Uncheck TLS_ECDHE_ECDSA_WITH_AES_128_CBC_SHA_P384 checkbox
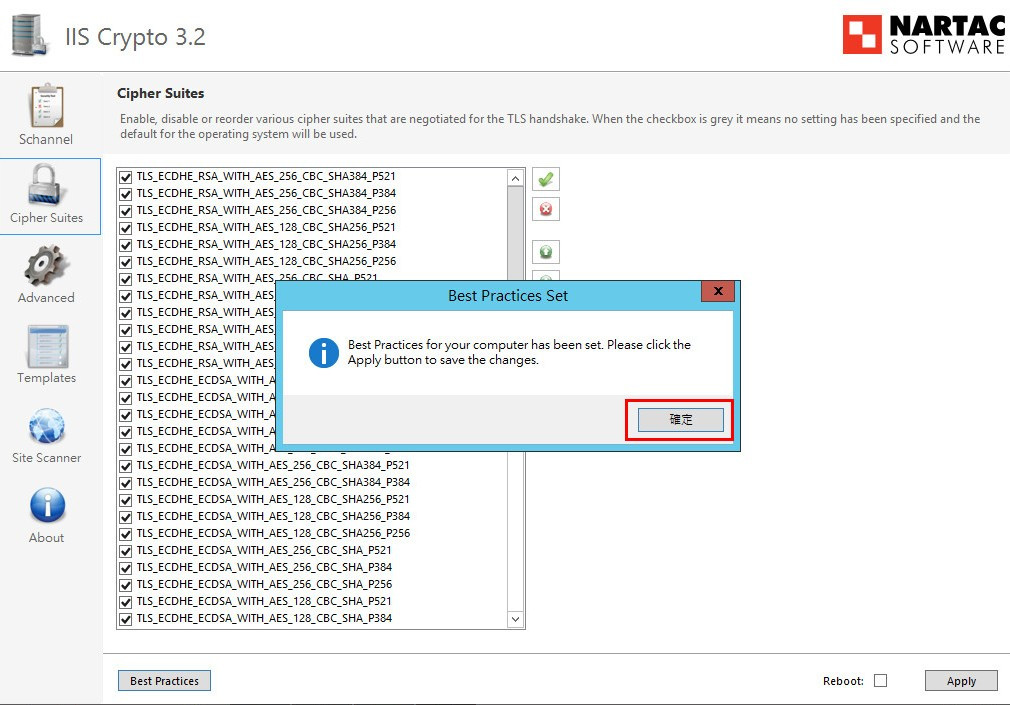This screenshot has width=1010, height=705. [126, 619]
